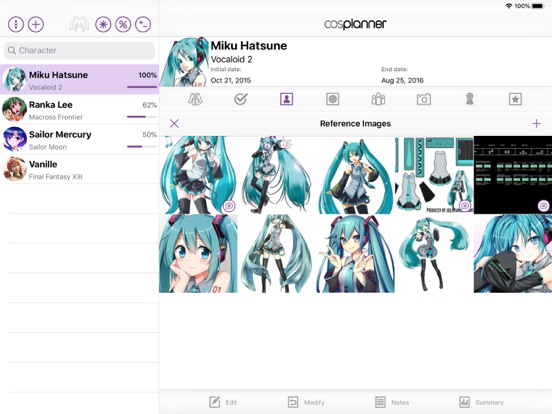552x414 pixels.
Task: Select the asterisk filter circle icon
Action: 103,24
